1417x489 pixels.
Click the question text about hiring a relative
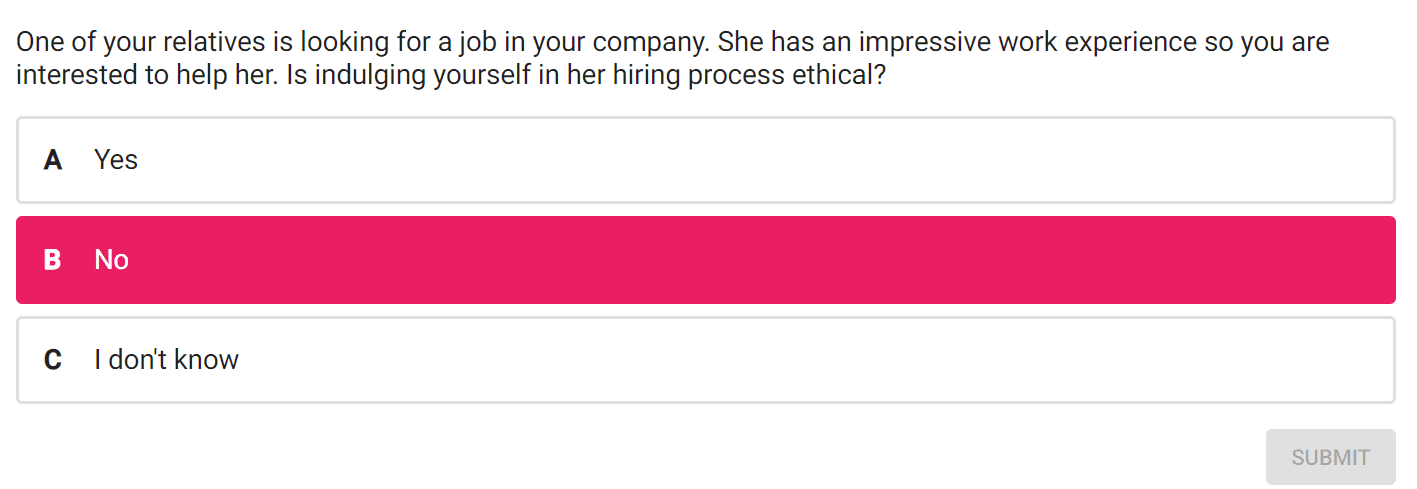673,59
